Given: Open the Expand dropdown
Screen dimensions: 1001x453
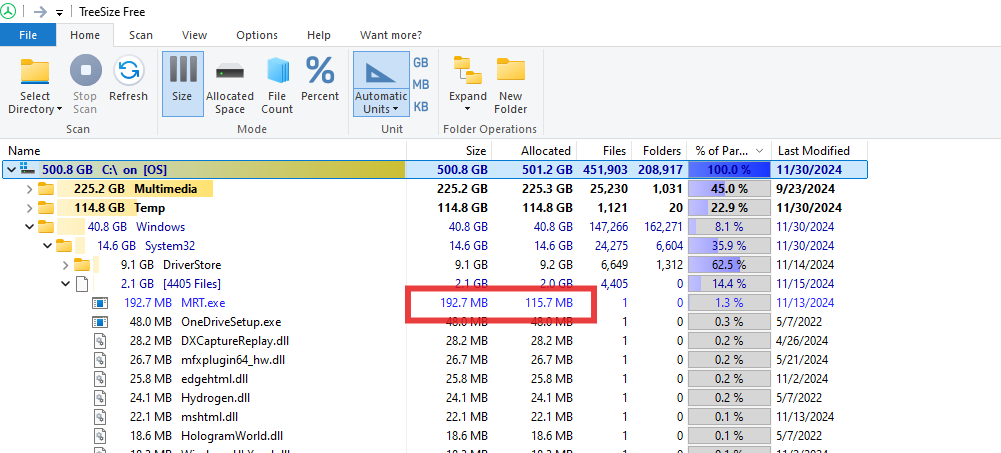Looking at the screenshot, I should [468, 85].
